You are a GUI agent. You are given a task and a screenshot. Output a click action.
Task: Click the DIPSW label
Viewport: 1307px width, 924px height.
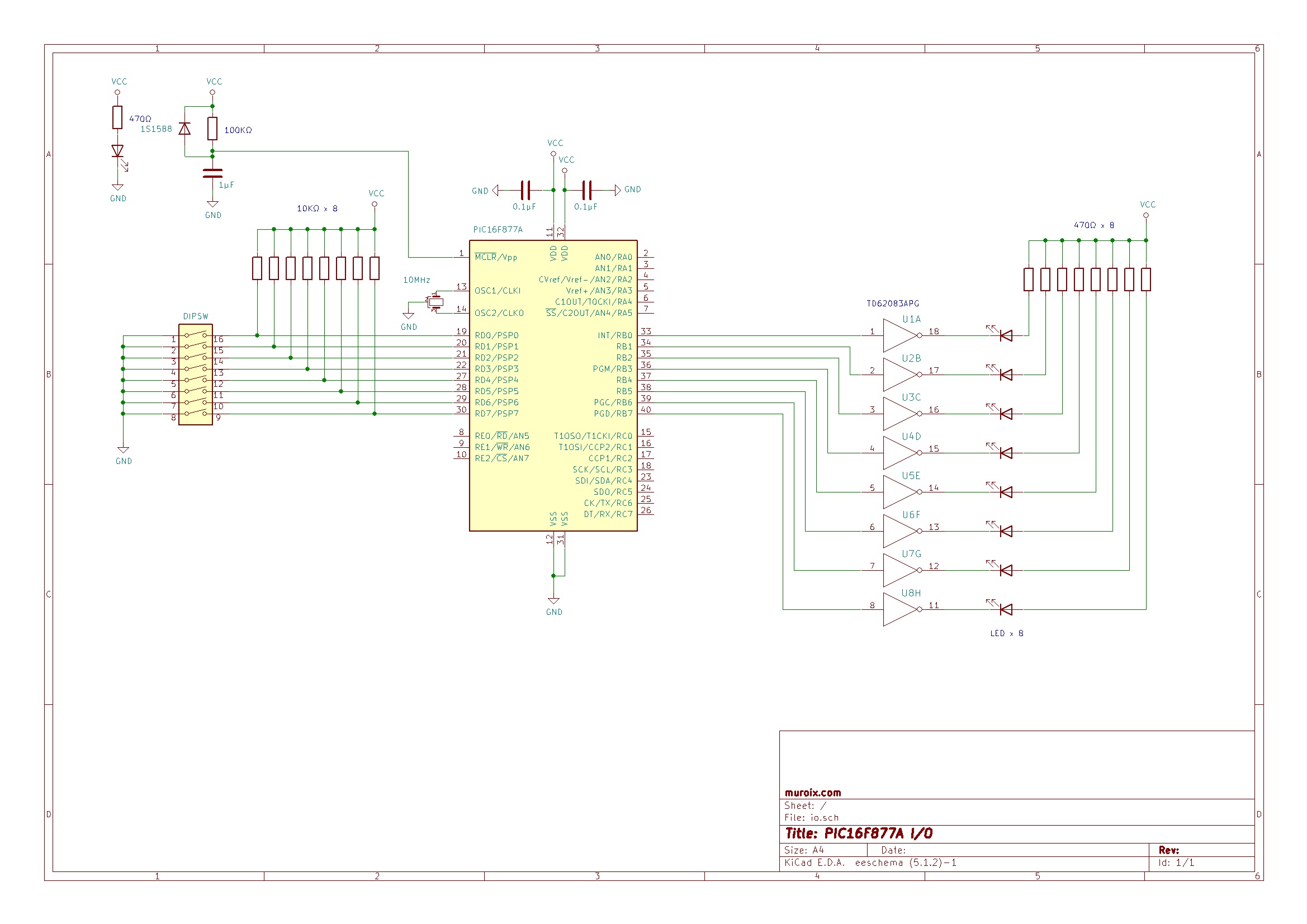195,316
